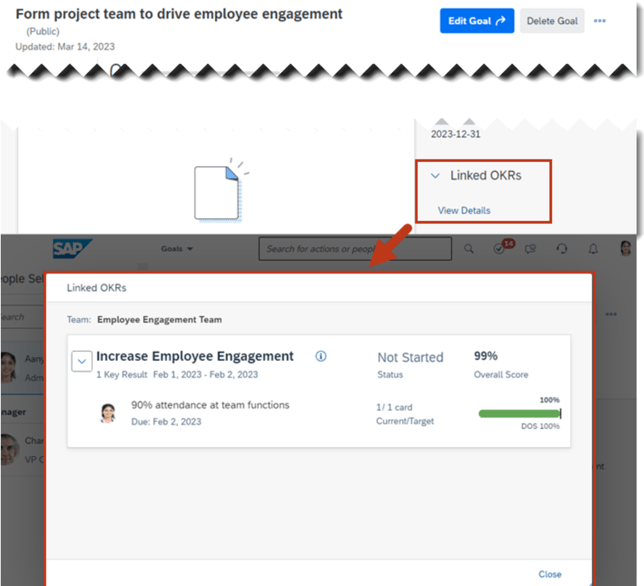644x586 pixels.
Task: Click the search for actions or people field
Action: click(x=355, y=249)
